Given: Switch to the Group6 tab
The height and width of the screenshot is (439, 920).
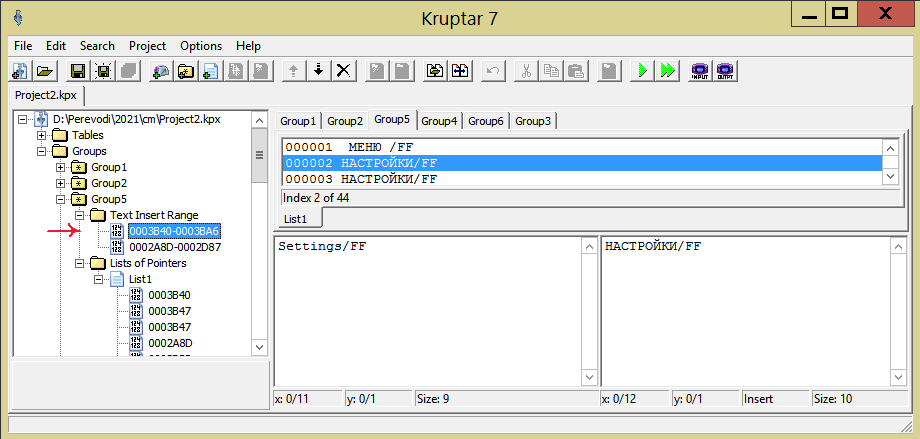Looking at the screenshot, I should [486, 121].
